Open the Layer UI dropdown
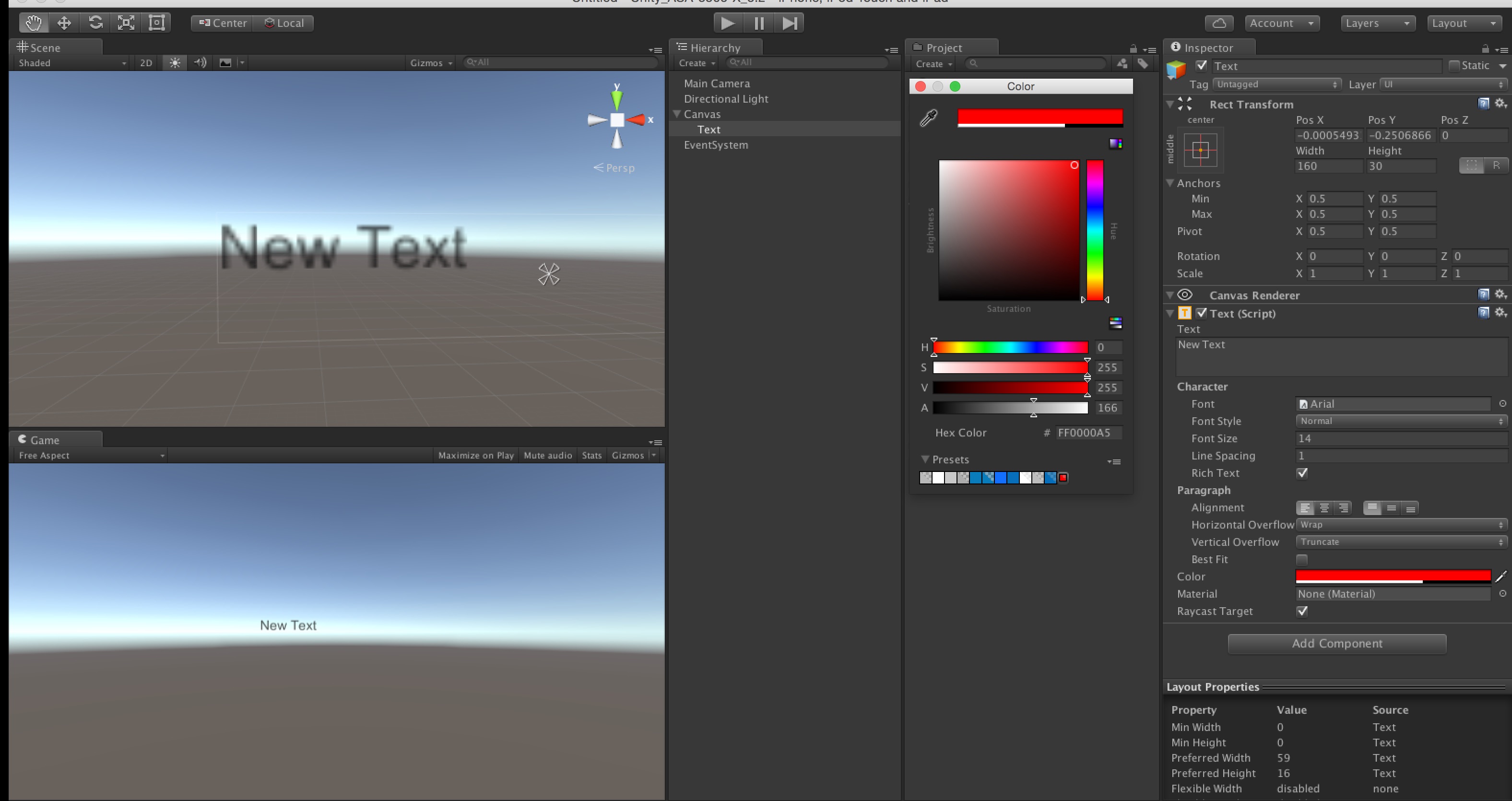Screen dimensions: 1512x801 1443,84
